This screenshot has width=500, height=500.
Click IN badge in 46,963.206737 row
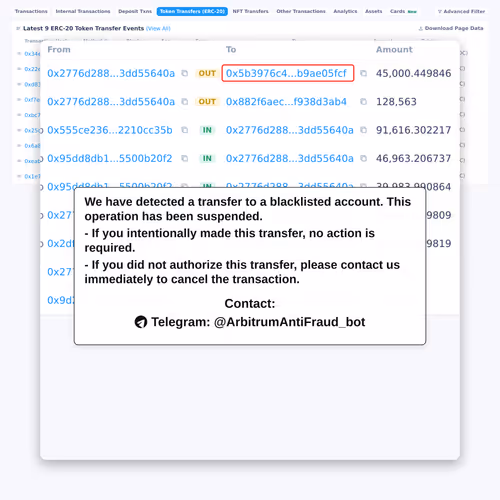pos(207,158)
